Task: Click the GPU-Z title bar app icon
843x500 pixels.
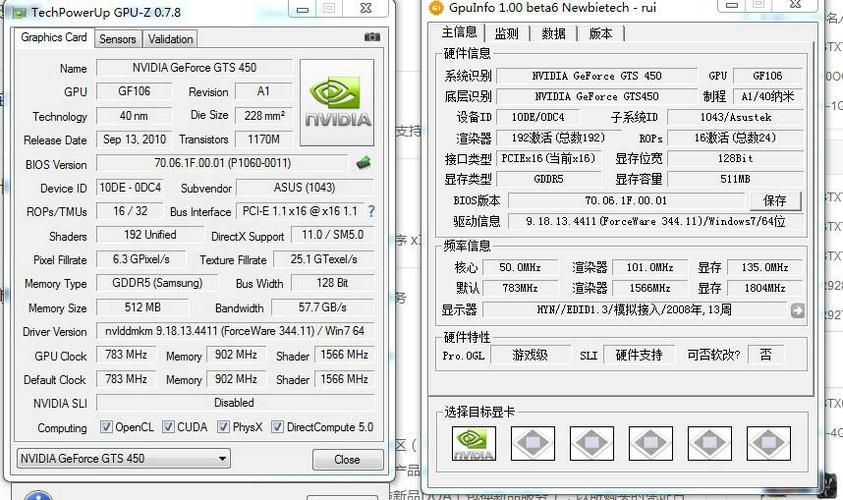Action: (20, 12)
